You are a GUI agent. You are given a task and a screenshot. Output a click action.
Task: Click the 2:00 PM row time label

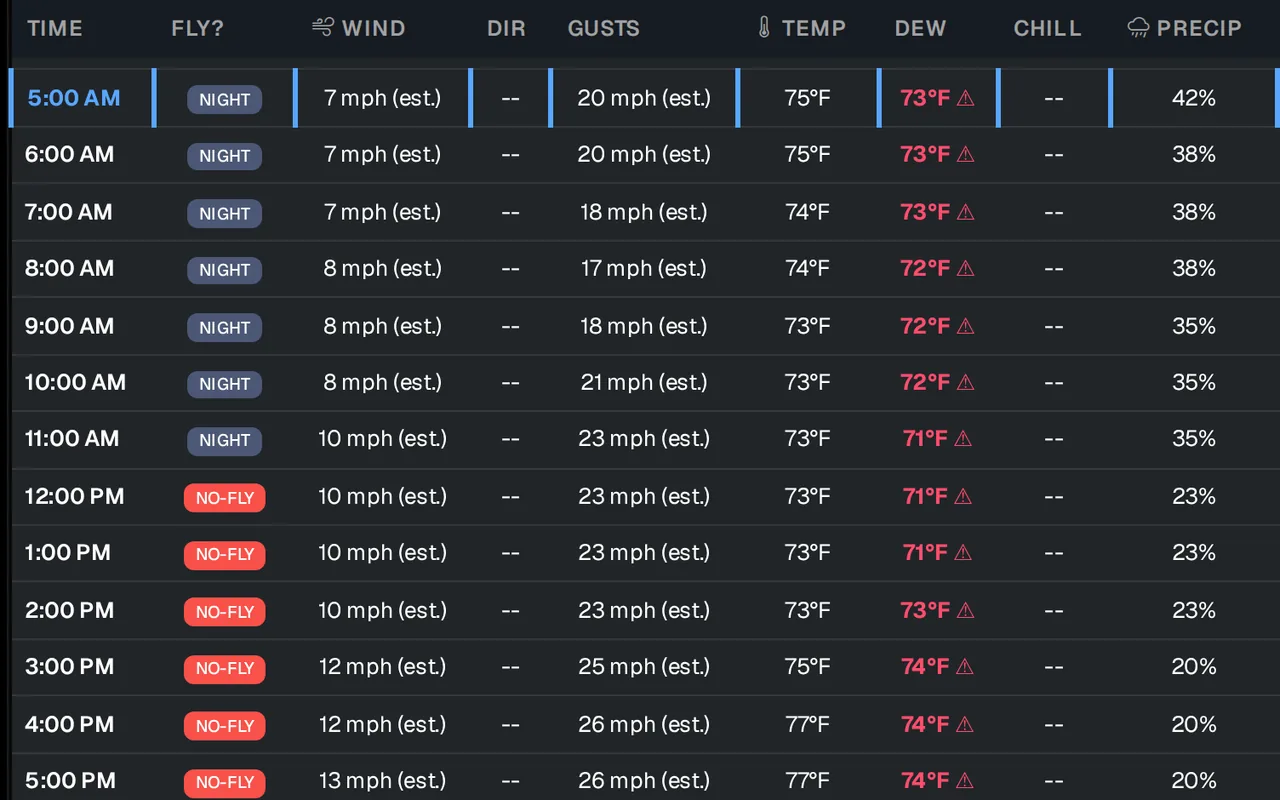click(x=69, y=610)
